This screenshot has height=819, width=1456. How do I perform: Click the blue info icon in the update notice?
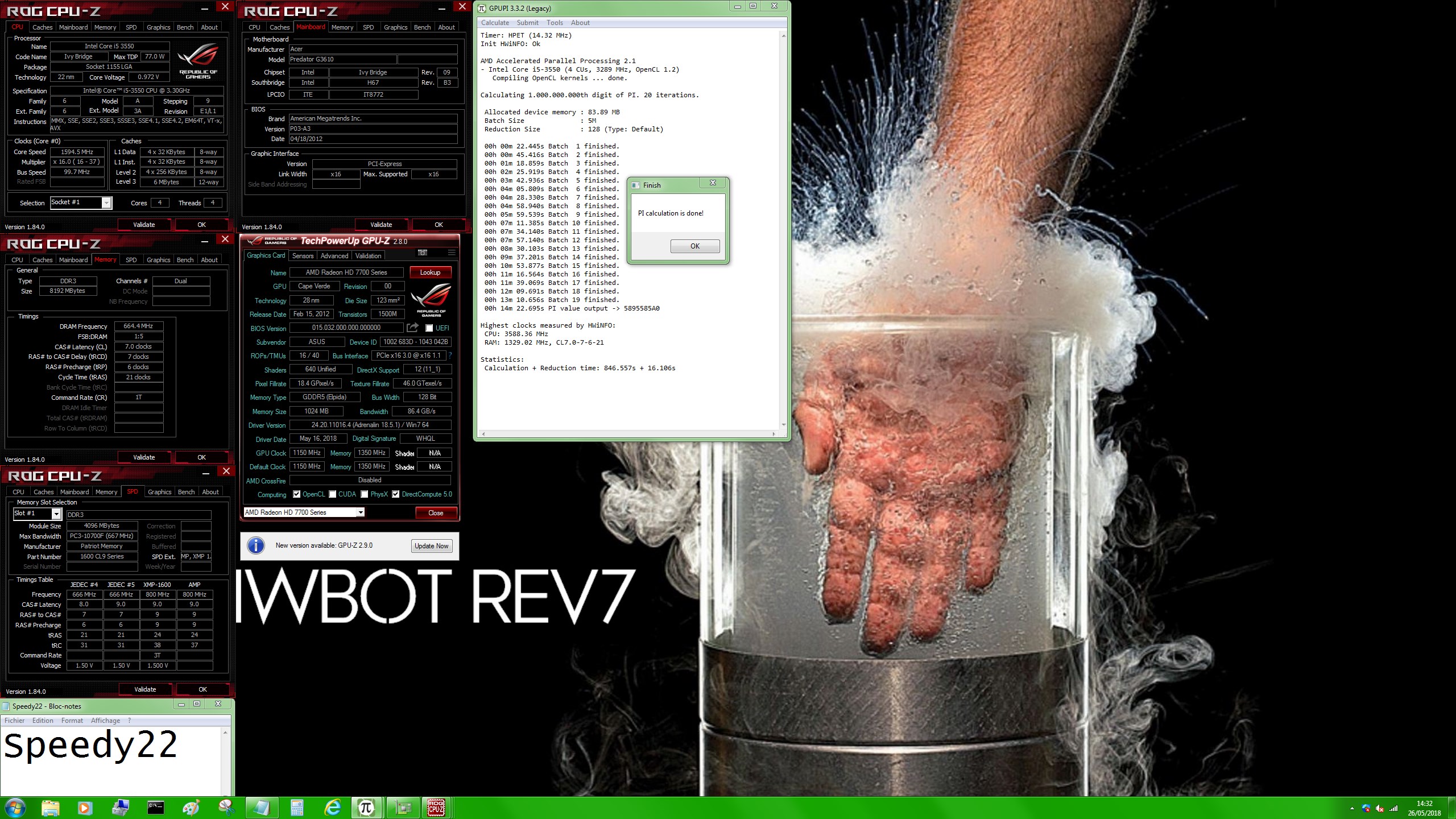[256, 546]
